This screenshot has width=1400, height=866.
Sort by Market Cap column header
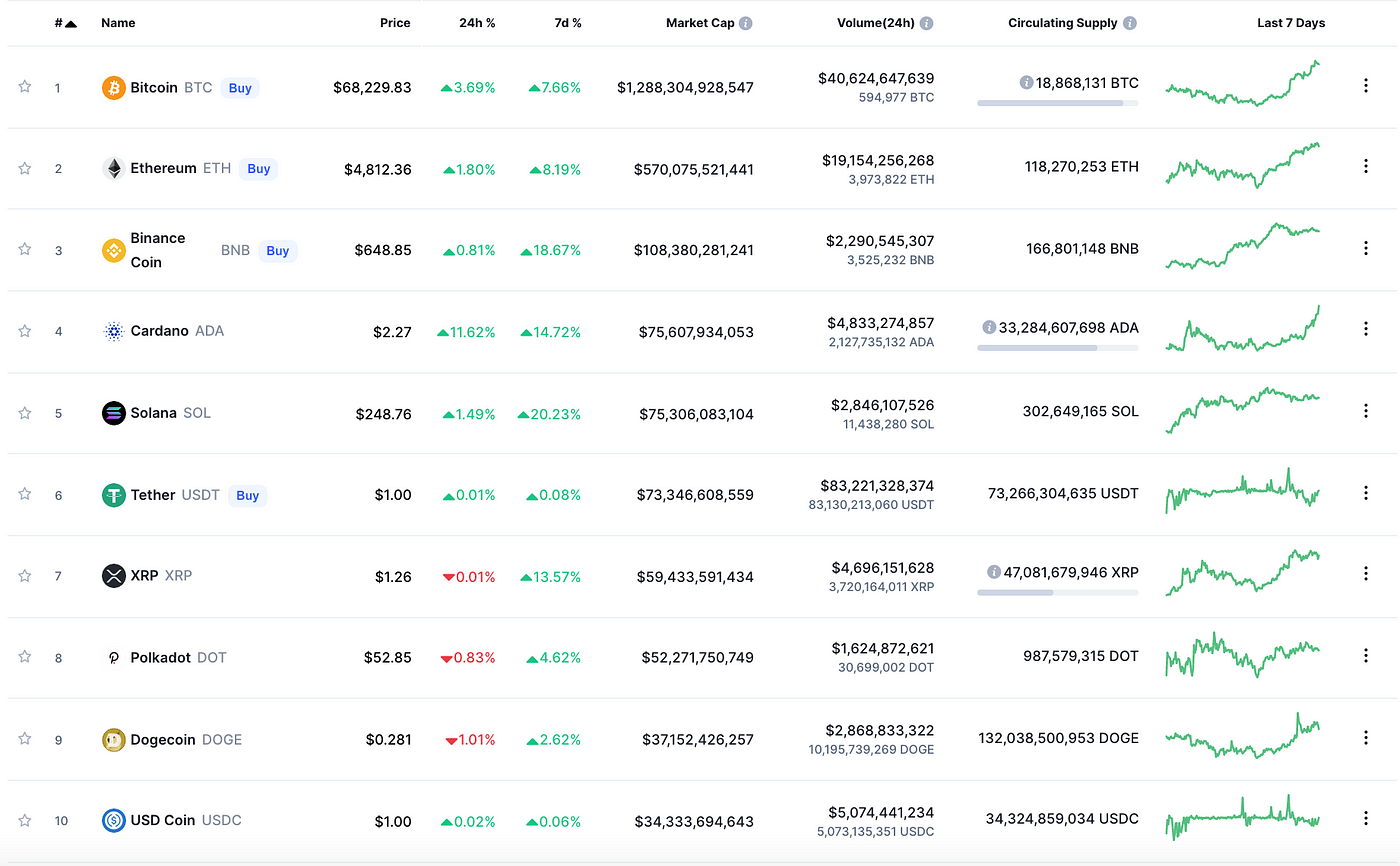(700, 23)
